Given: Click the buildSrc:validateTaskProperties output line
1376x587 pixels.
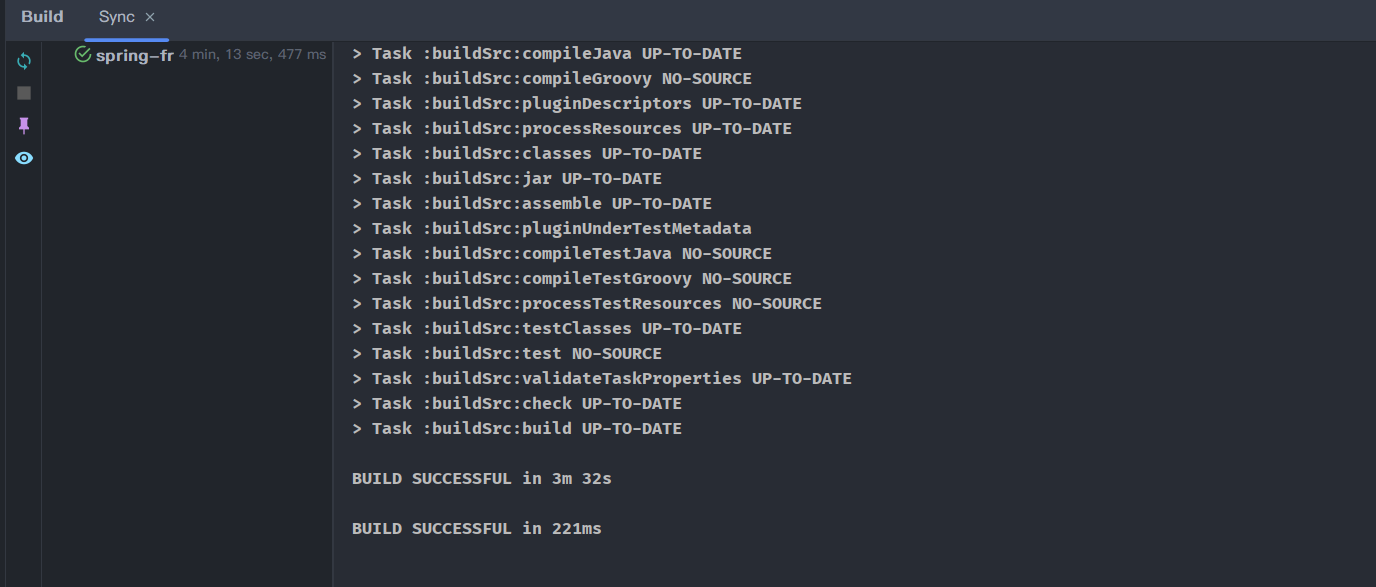Looking at the screenshot, I should pos(611,379).
